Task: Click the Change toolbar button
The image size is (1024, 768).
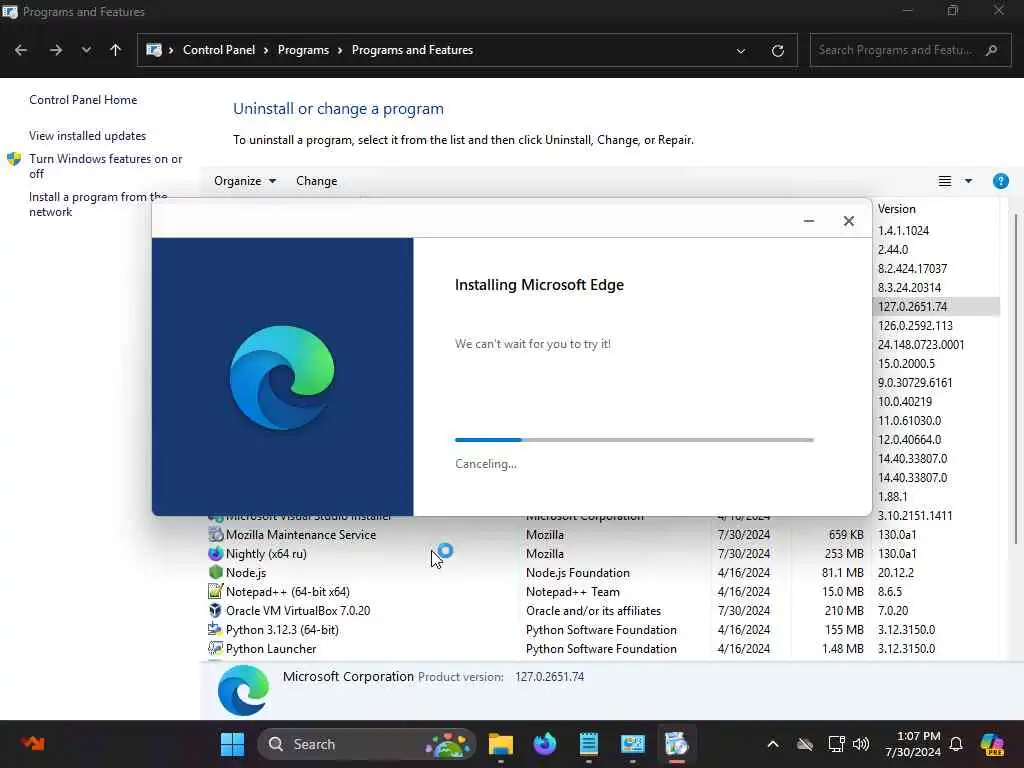Action: pyautogui.click(x=317, y=181)
